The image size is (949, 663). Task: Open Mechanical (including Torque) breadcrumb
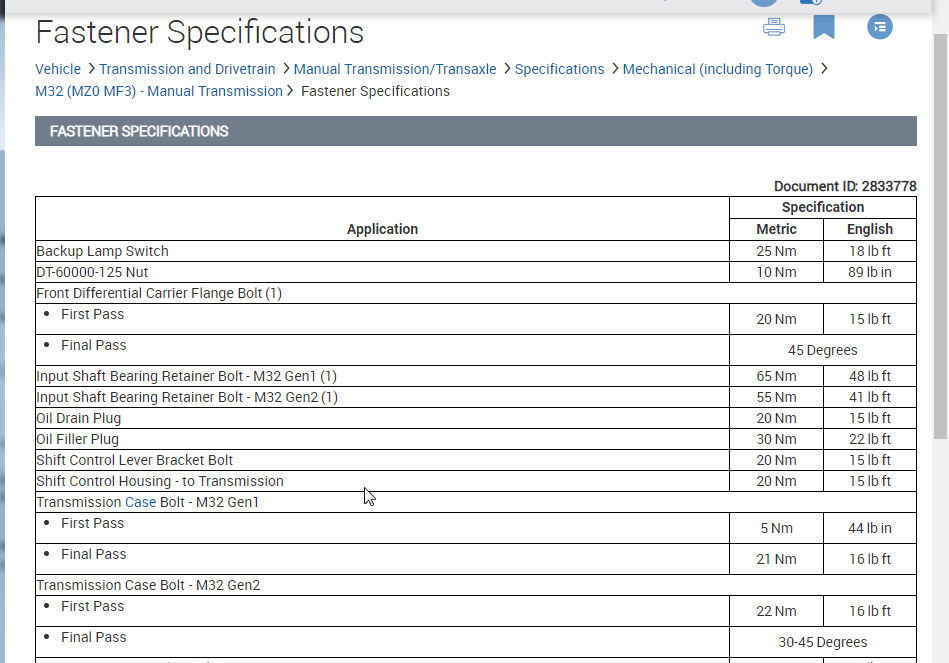click(717, 69)
